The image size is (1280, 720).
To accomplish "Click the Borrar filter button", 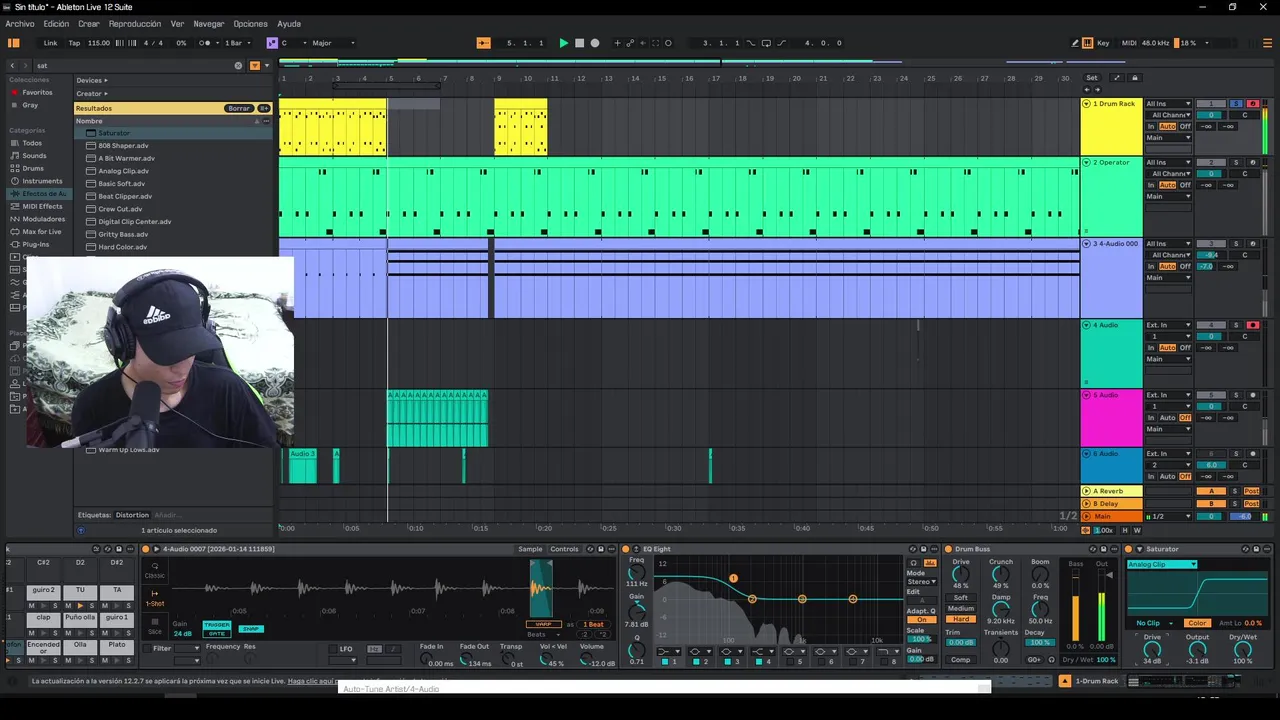I will pyautogui.click(x=238, y=108).
